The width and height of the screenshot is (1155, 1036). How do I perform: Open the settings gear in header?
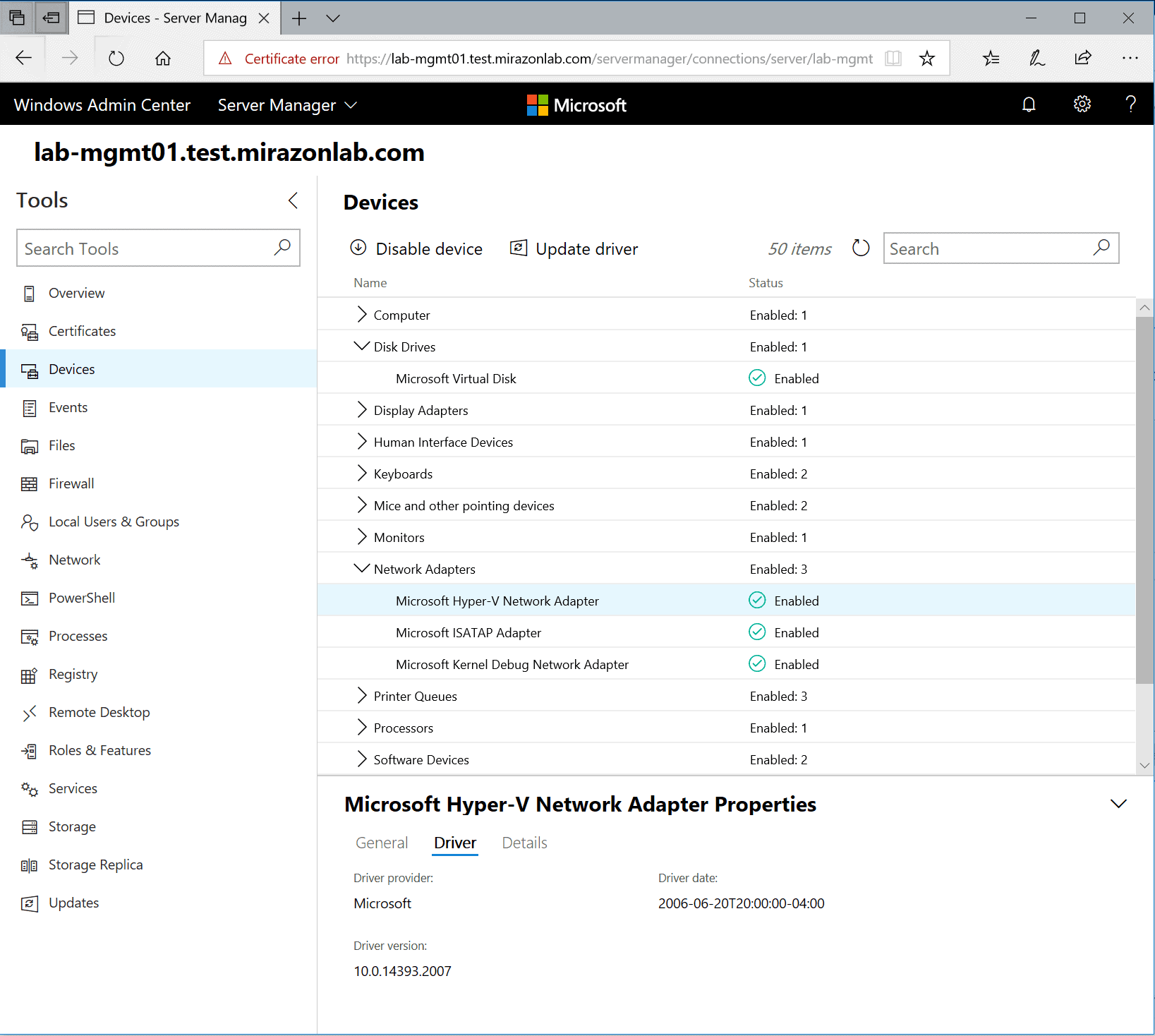[x=1082, y=104]
